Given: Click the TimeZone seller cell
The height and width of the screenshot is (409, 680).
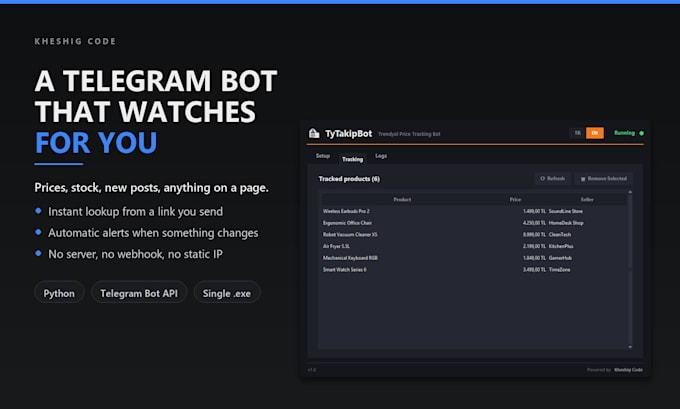Looking at the screenshot, I should pos(559,270).
